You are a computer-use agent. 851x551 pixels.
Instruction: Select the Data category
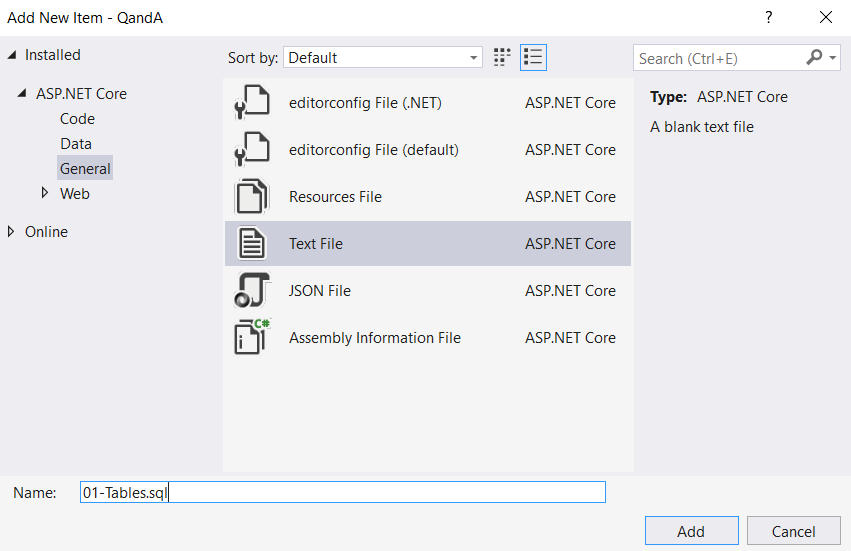pyautogui.click(x=76, y=144)
